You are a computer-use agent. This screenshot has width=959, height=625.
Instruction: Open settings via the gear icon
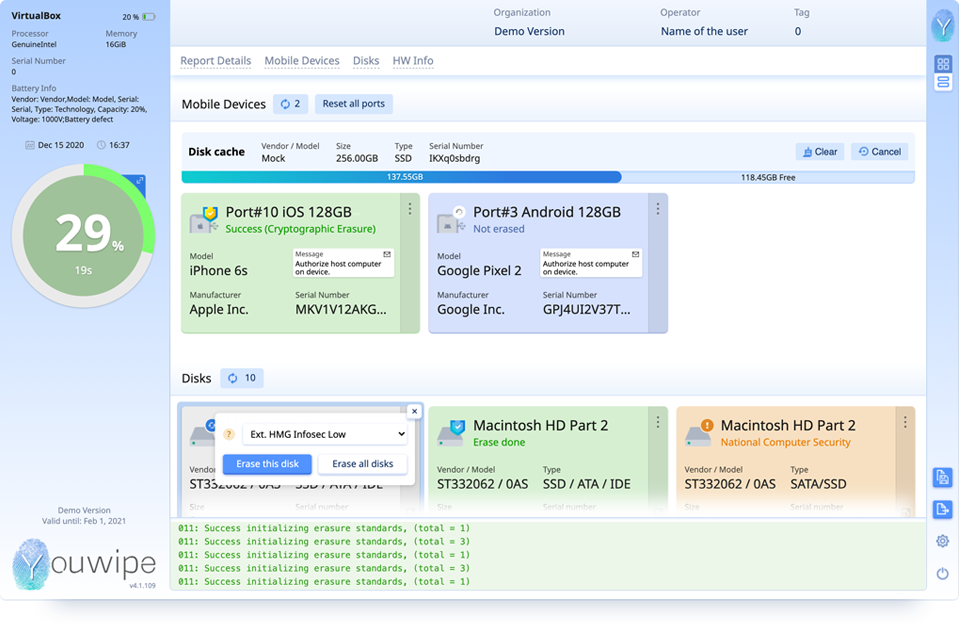coord(942,541)
